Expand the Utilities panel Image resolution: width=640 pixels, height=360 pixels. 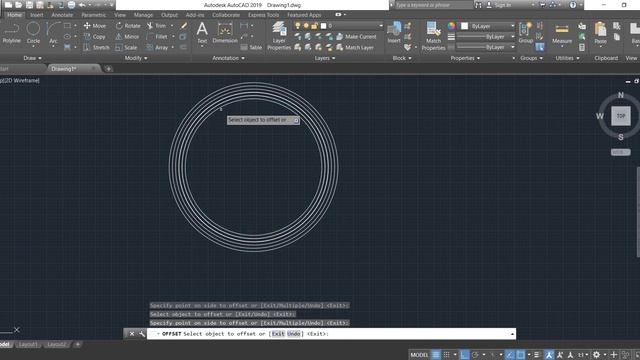point(567,58)
